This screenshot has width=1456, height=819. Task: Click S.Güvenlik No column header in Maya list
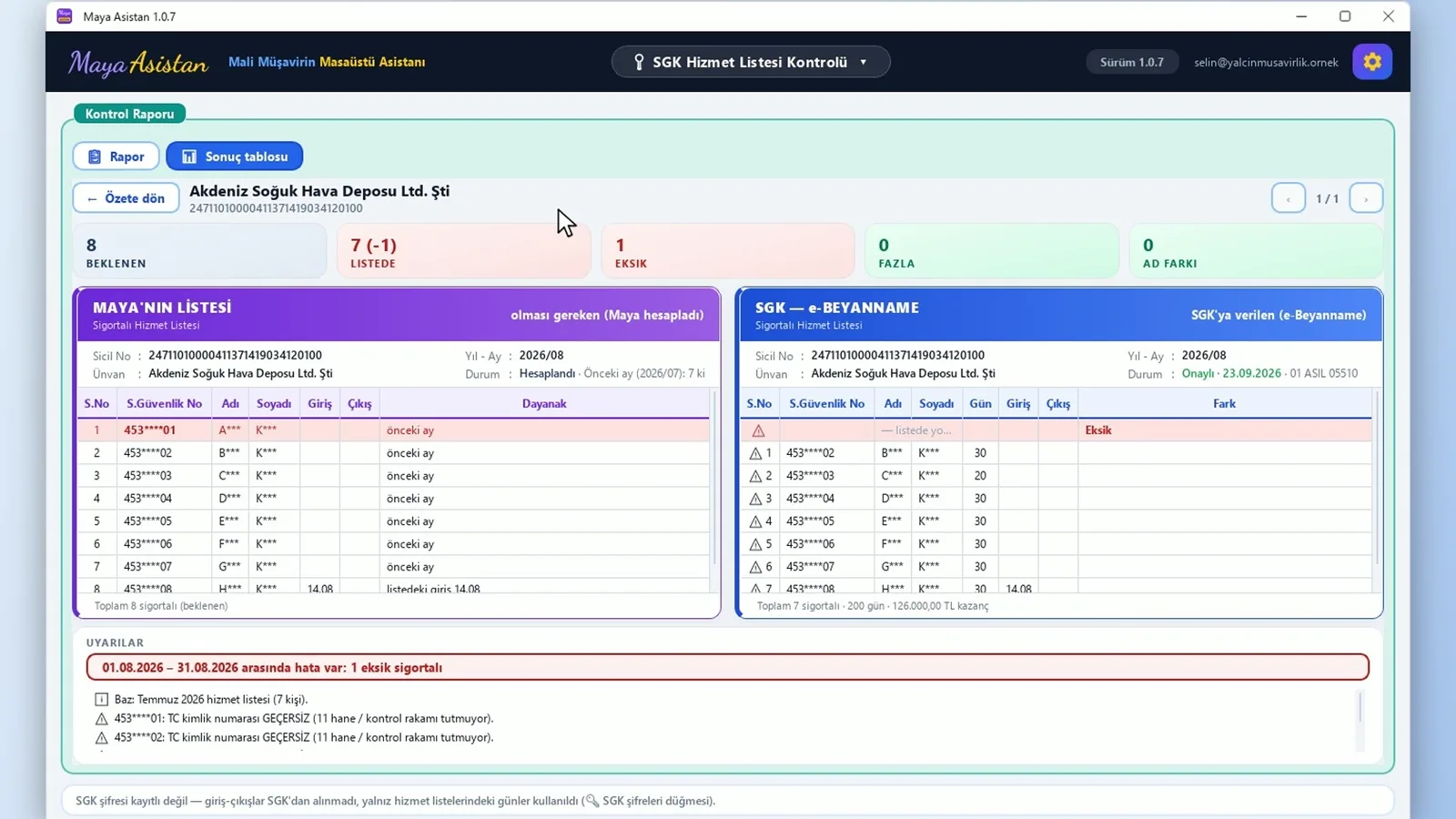point(165,403)
